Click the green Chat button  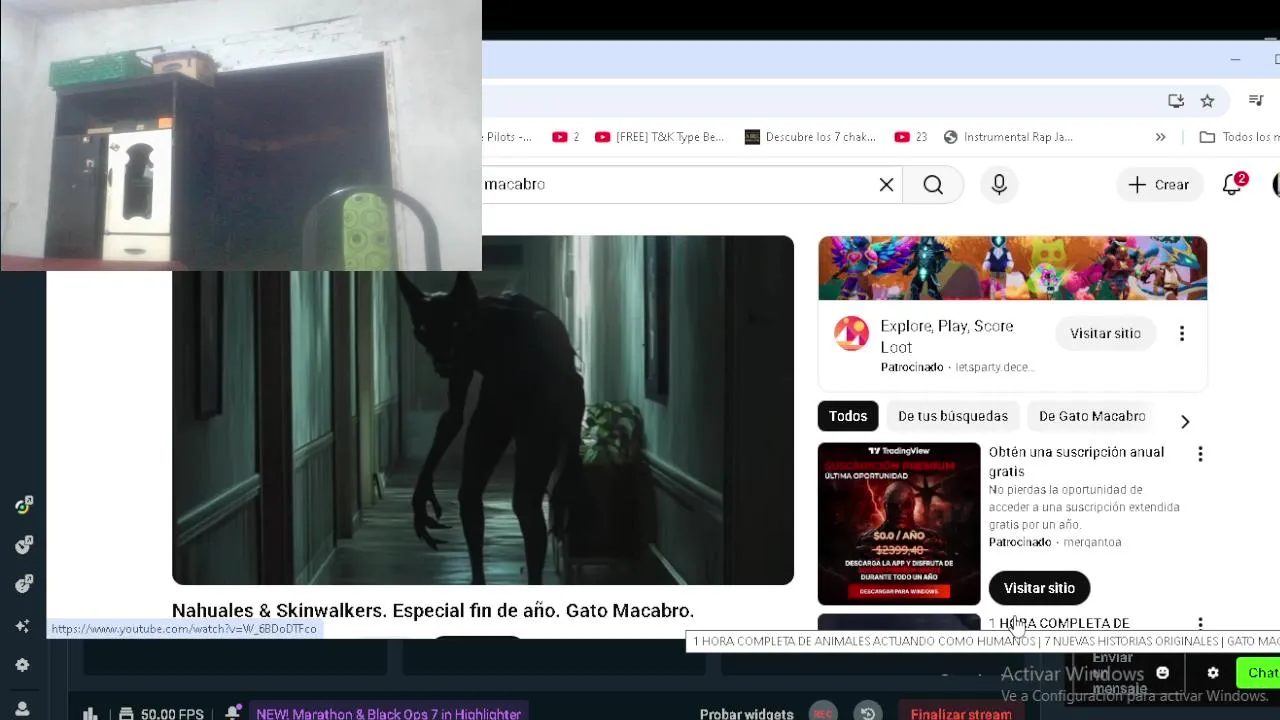click(1260, 673)
